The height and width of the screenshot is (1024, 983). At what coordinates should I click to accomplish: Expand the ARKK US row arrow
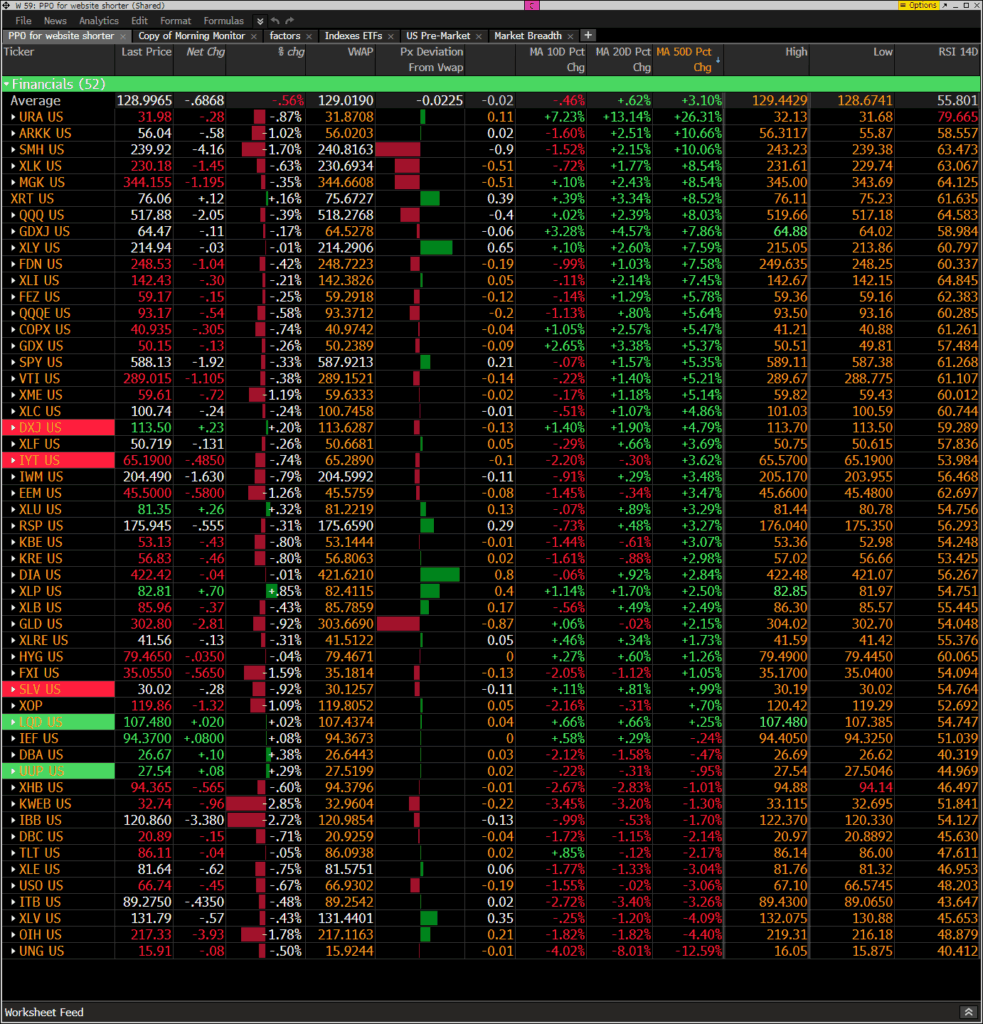point(13,133)
